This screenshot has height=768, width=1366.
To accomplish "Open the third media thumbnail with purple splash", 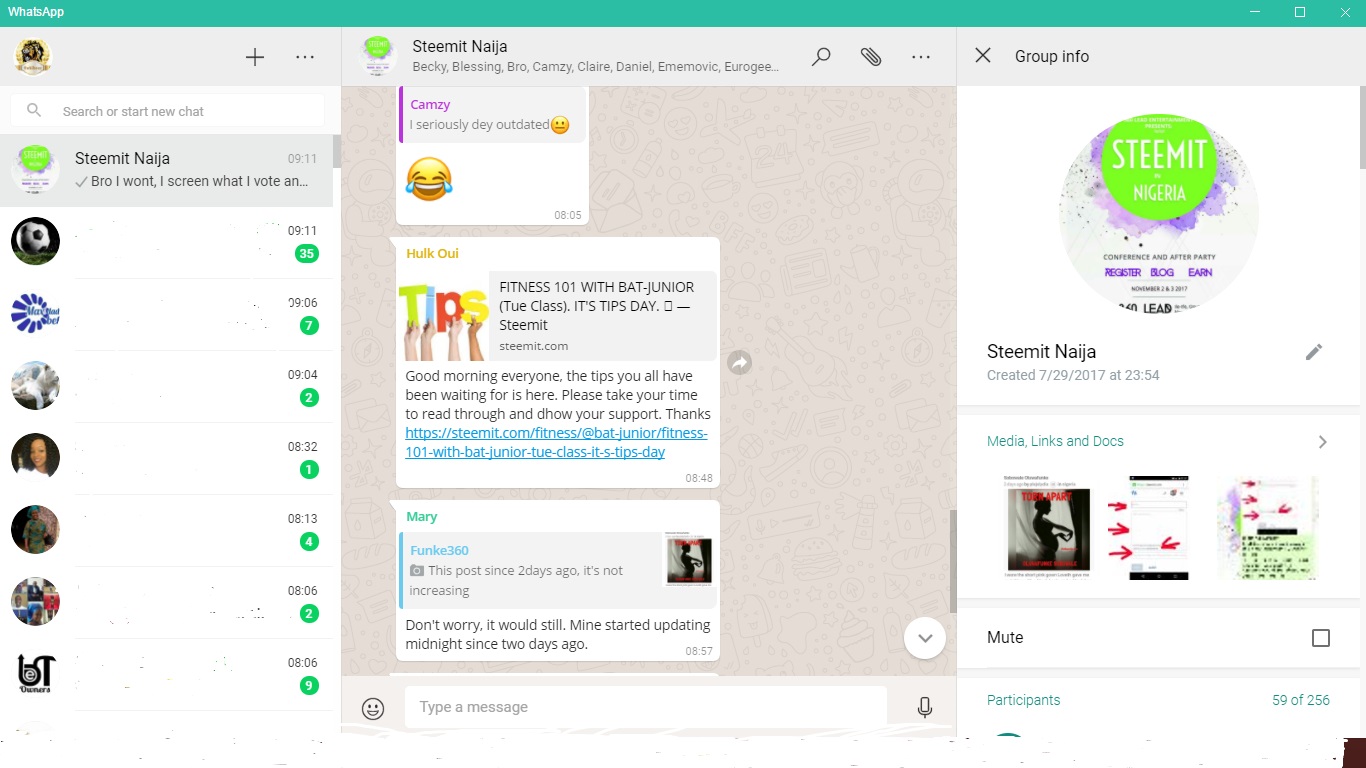I will click(x=1268, y=528).
